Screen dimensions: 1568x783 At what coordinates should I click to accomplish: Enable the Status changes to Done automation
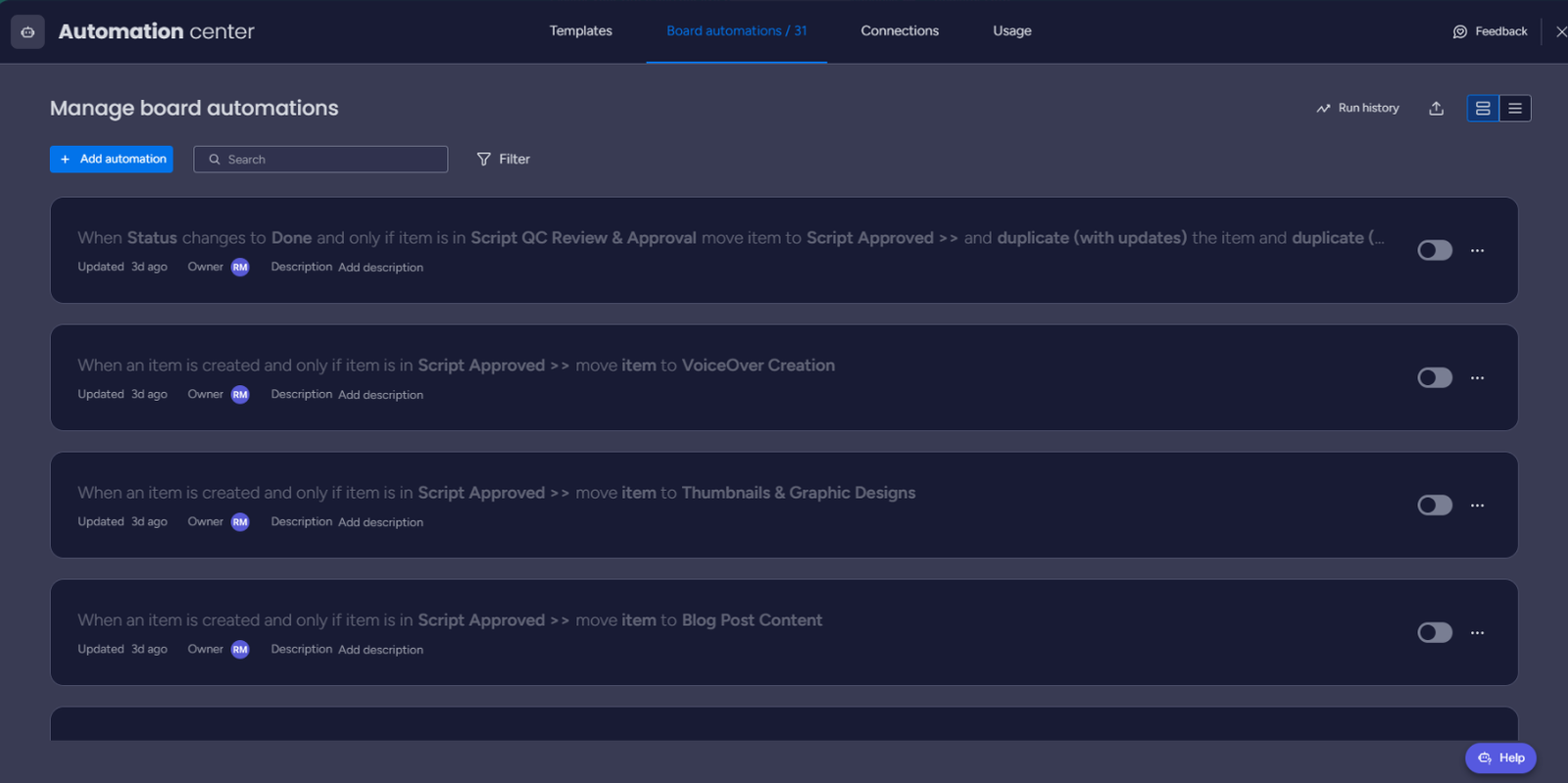tap(1434, 251)
